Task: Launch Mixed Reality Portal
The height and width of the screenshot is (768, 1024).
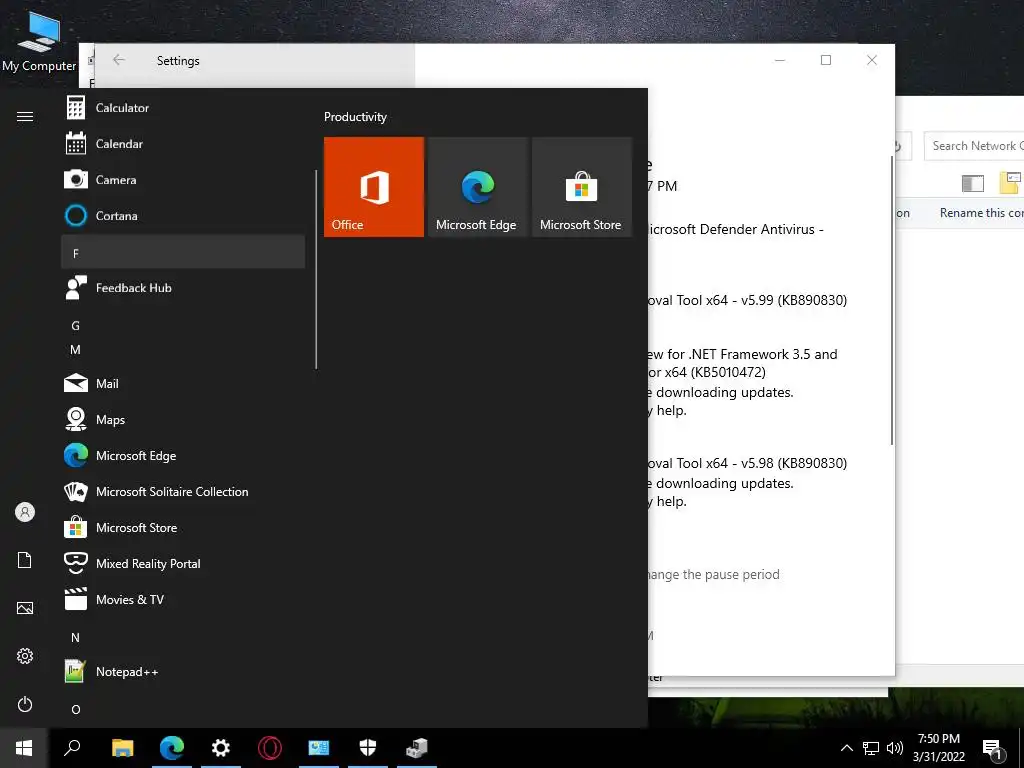Action: point(183,563)
